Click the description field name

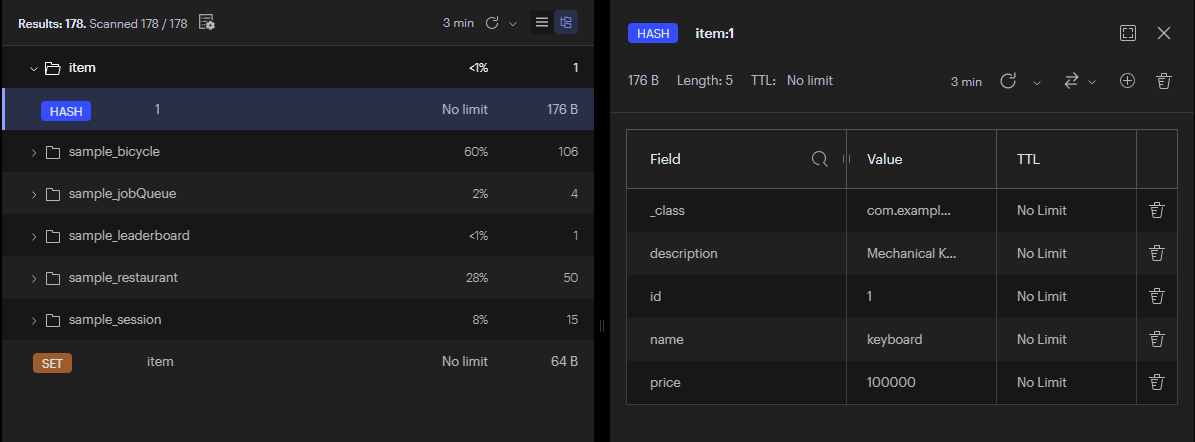tap(684, 253)
